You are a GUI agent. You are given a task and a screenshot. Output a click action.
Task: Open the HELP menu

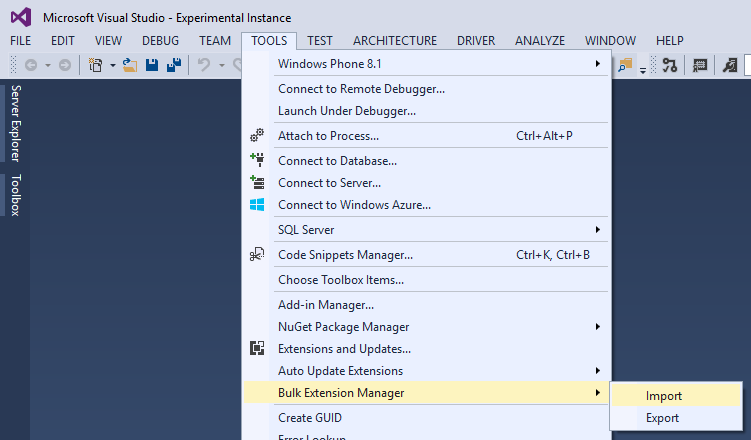670,41
